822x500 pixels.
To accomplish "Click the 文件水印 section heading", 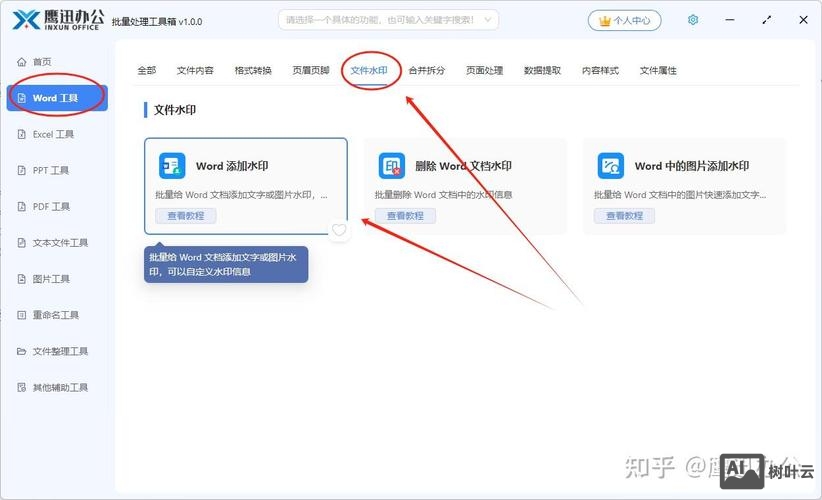I will (175, 110).
